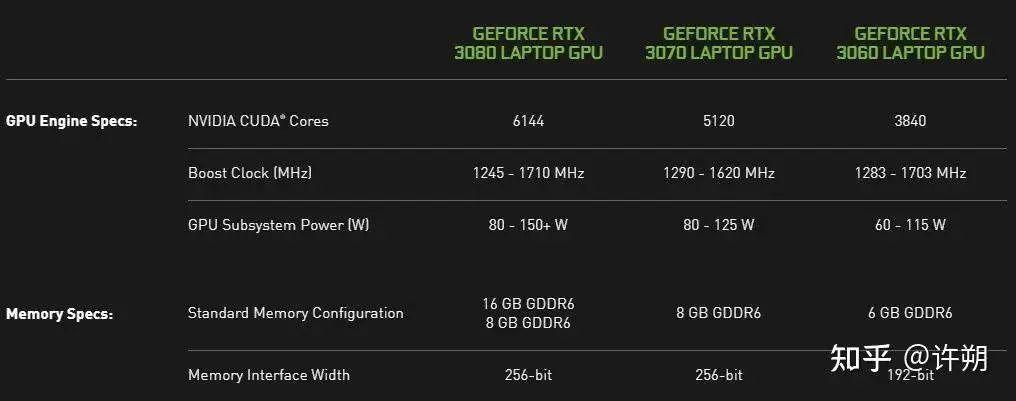1016x401 pixels.
Task: Click the 6144 CUDA cores value
Action: click(528, 121)
